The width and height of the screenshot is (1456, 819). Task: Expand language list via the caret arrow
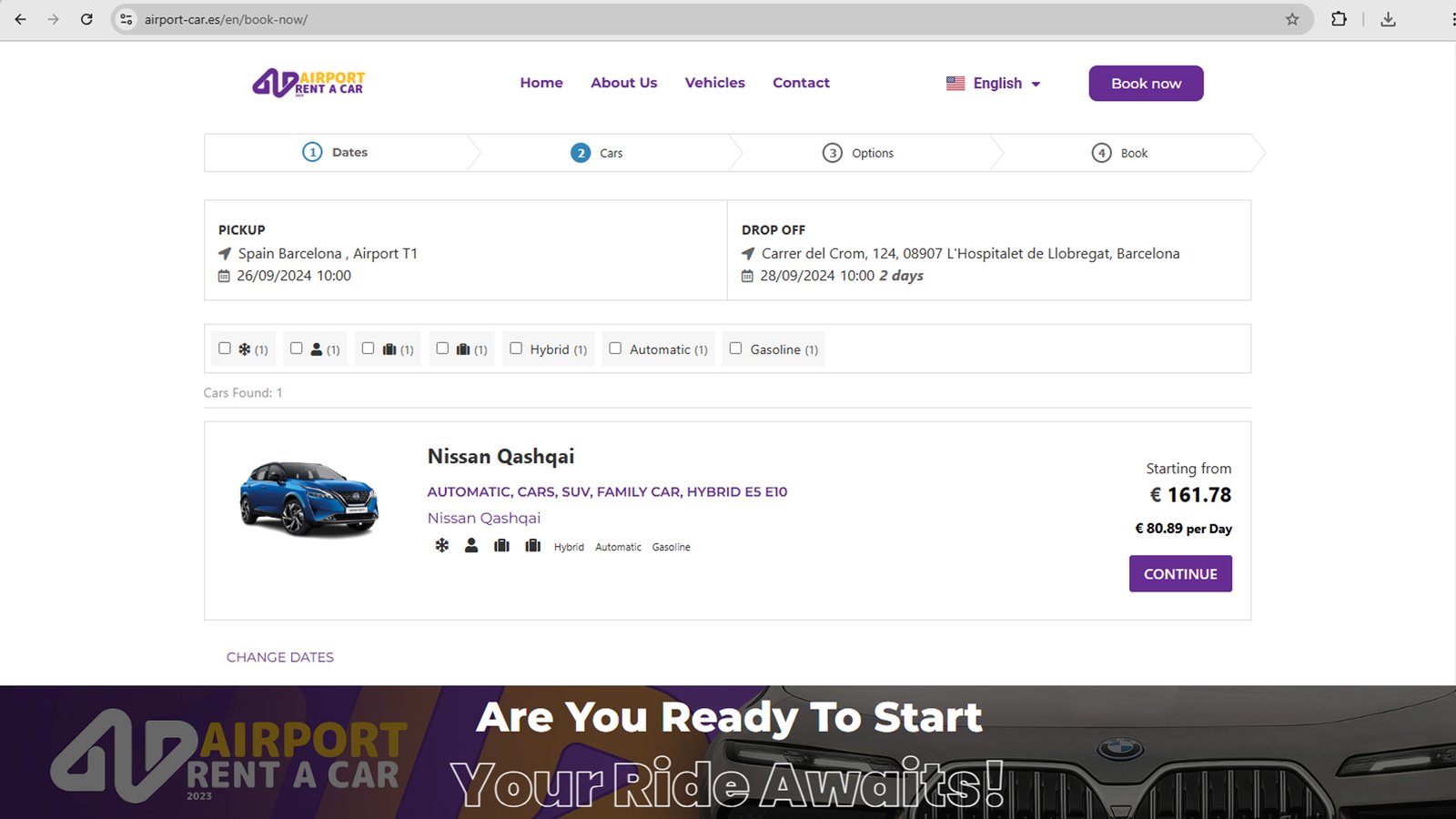(x=1036, y=84)
